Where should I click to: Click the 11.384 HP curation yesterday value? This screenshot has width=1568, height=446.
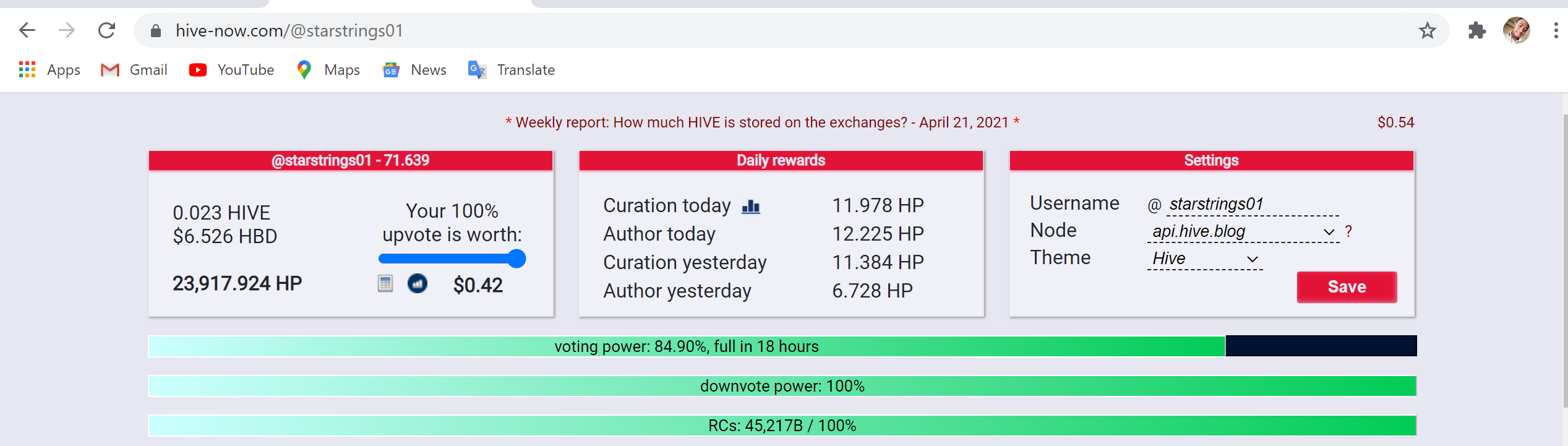(878, 262)
